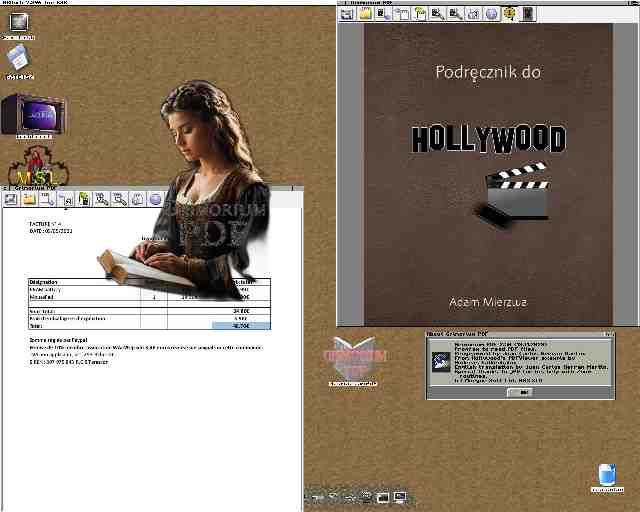Select the blue trash can desktop icon

[x=606, y=475]
